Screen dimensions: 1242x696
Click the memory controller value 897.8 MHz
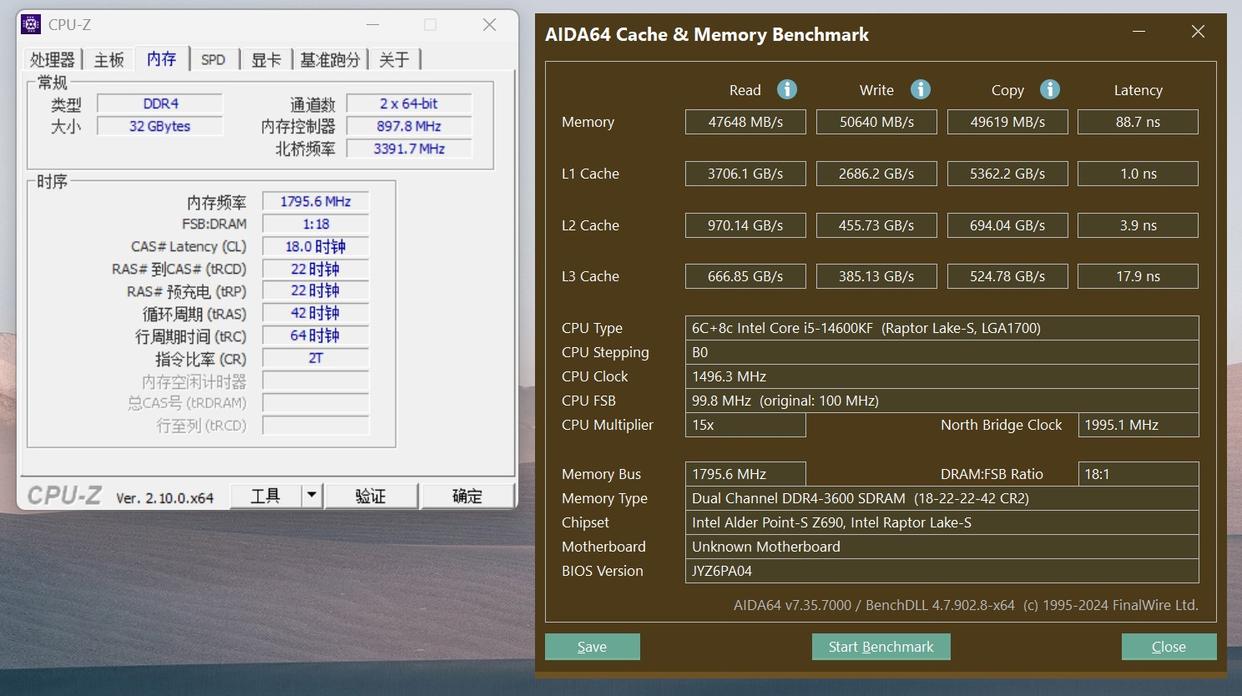[408, 126]
